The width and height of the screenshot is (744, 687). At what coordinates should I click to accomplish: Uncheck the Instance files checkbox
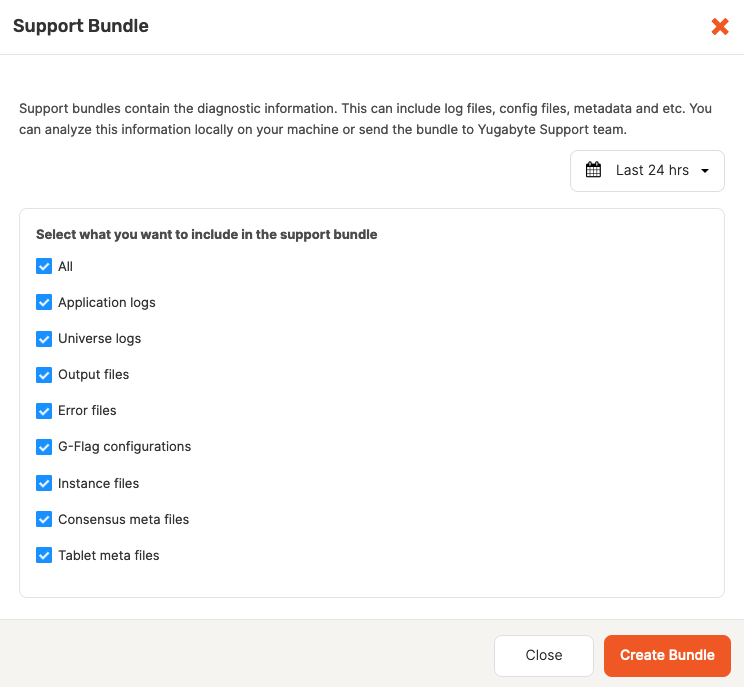(44, 483)
